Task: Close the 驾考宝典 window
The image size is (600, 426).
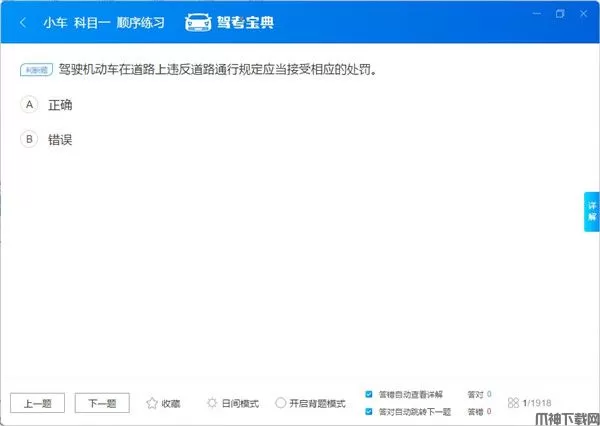Action: 584,14
